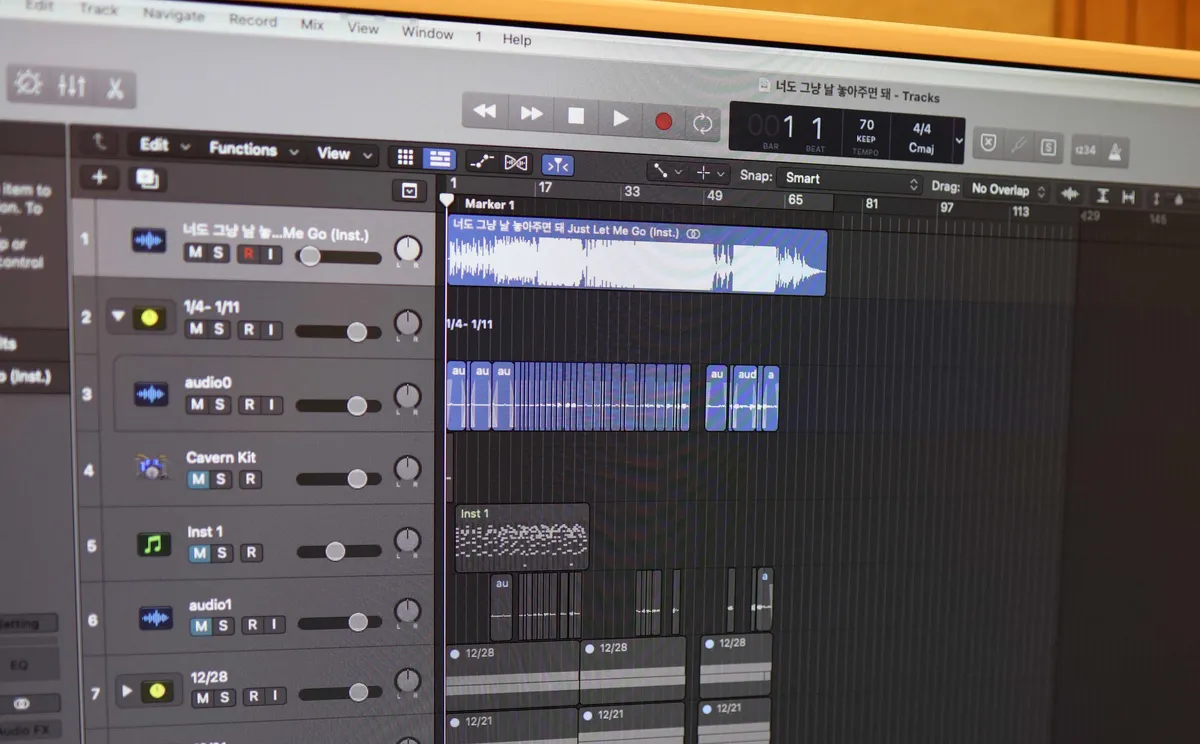Open the Snap Smart dropdown
This screenshot has height=744, width=1200.
[x=848, y=180]
